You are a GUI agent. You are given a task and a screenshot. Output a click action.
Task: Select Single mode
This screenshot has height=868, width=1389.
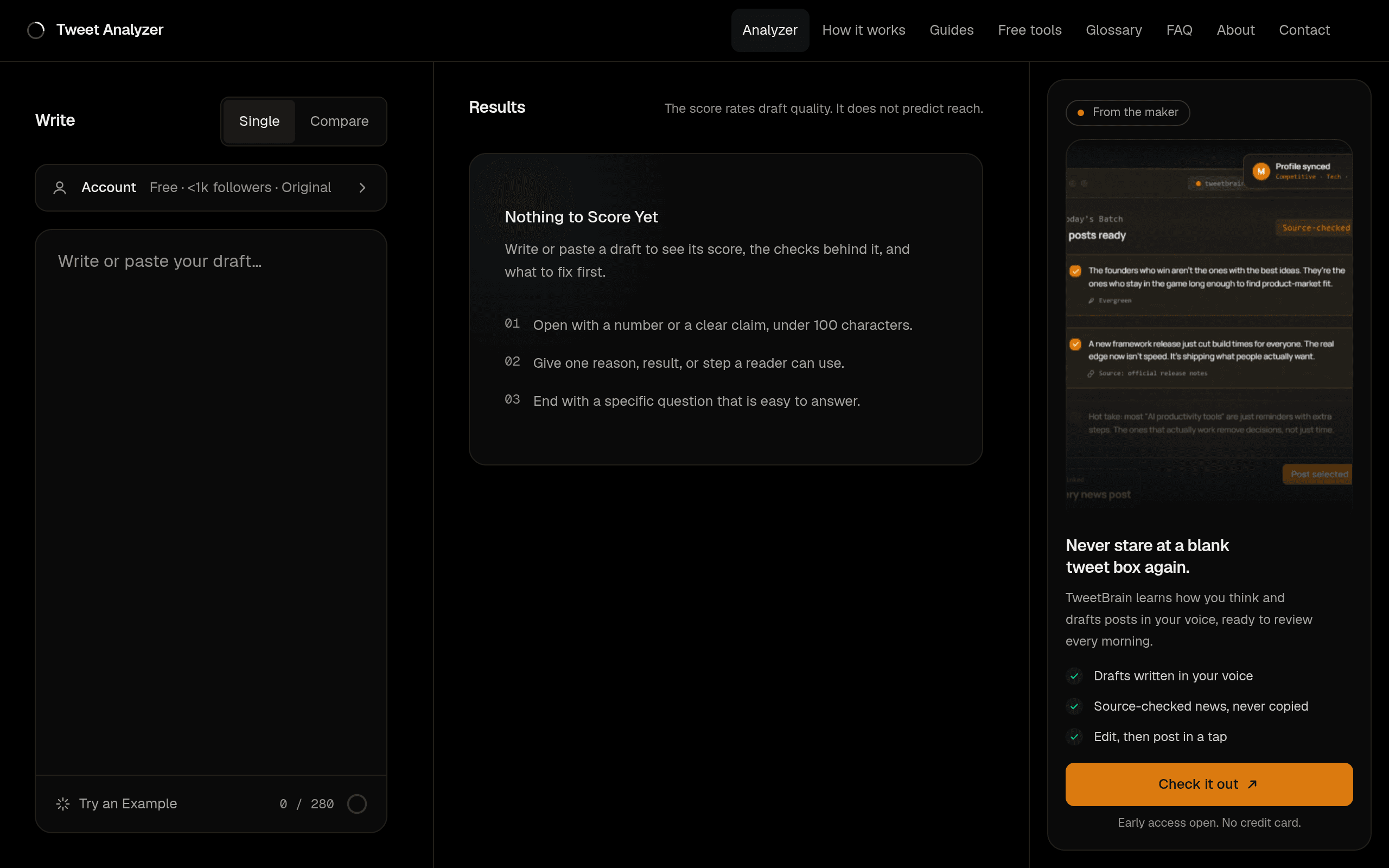tap(259, 121)
